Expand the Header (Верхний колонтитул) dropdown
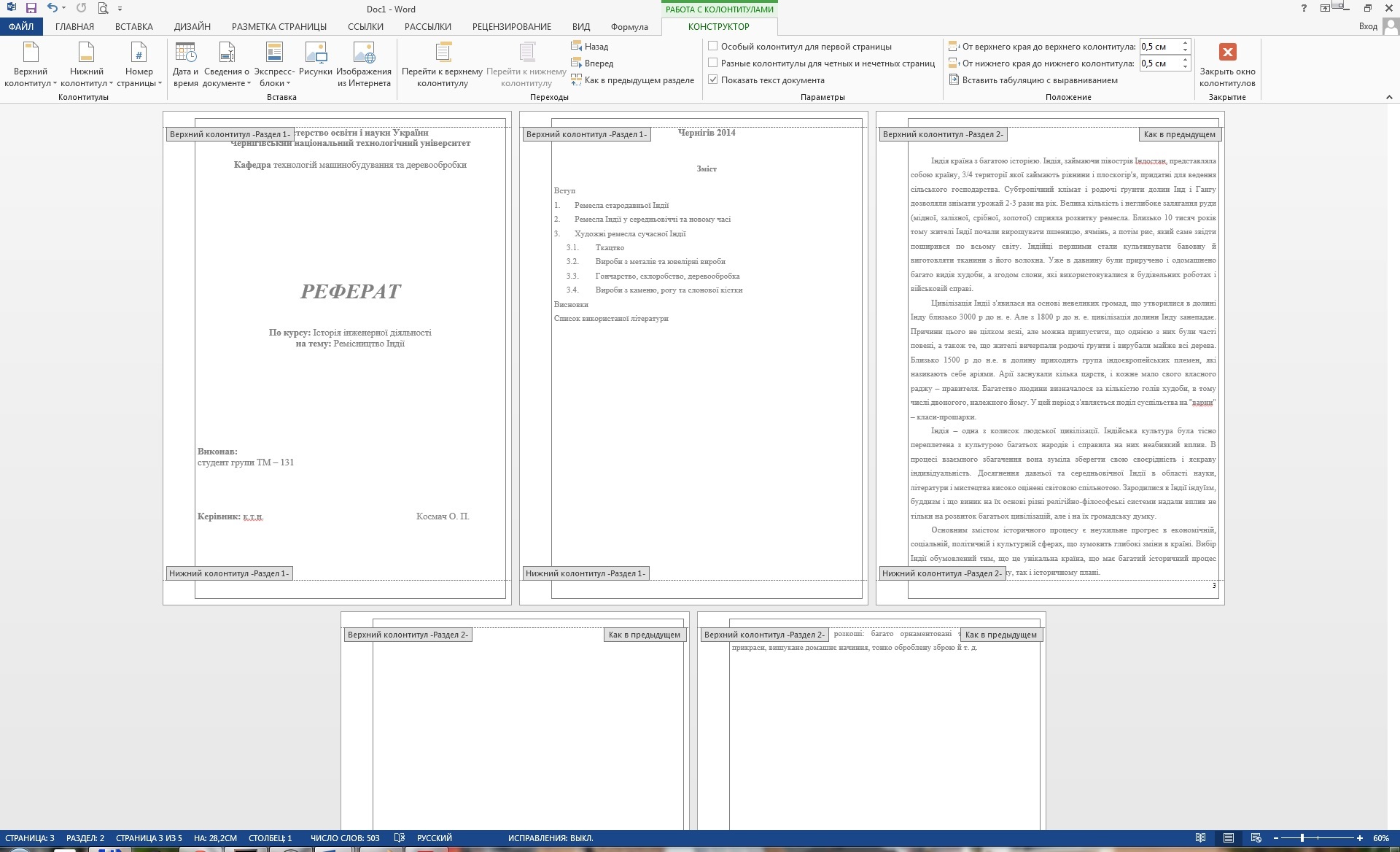This screenshot has width=1400, height=852. pyautogui.click(x=30, y=66)
